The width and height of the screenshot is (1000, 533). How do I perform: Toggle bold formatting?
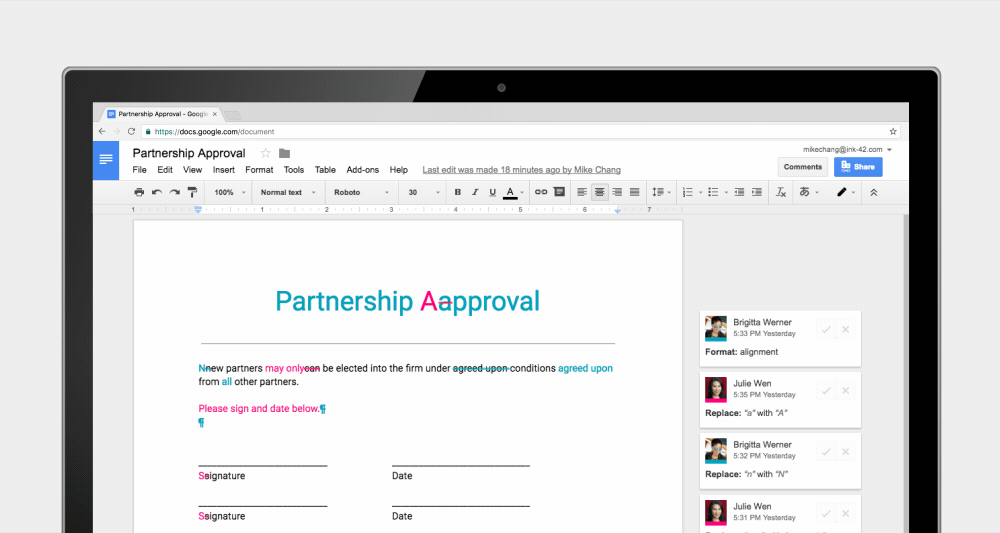[457, 192]
